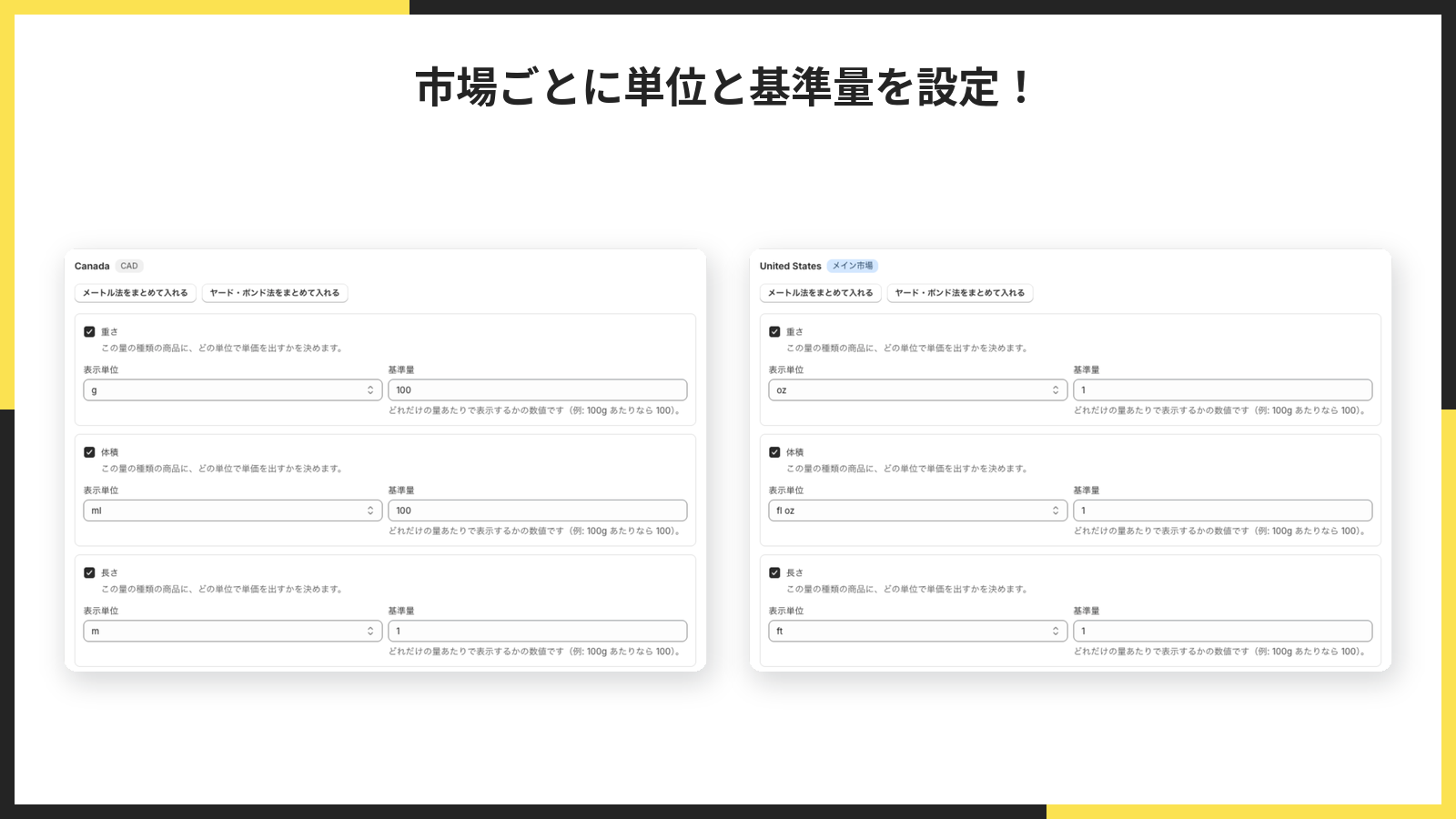Open the 'ft' unit dropdown
The height and width of the screenshot is (819, 1456).
click(918, 632)
